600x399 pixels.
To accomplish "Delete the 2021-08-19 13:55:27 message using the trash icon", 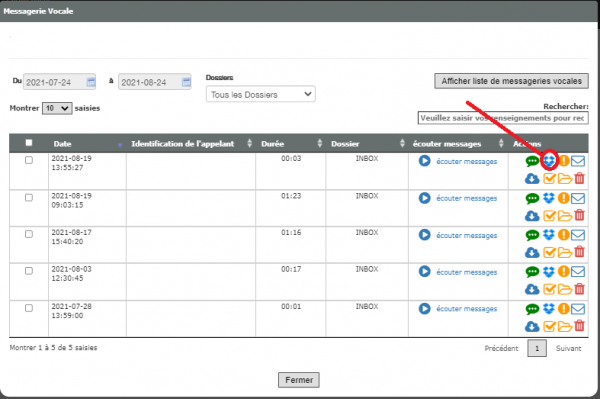I will point(579,178).
